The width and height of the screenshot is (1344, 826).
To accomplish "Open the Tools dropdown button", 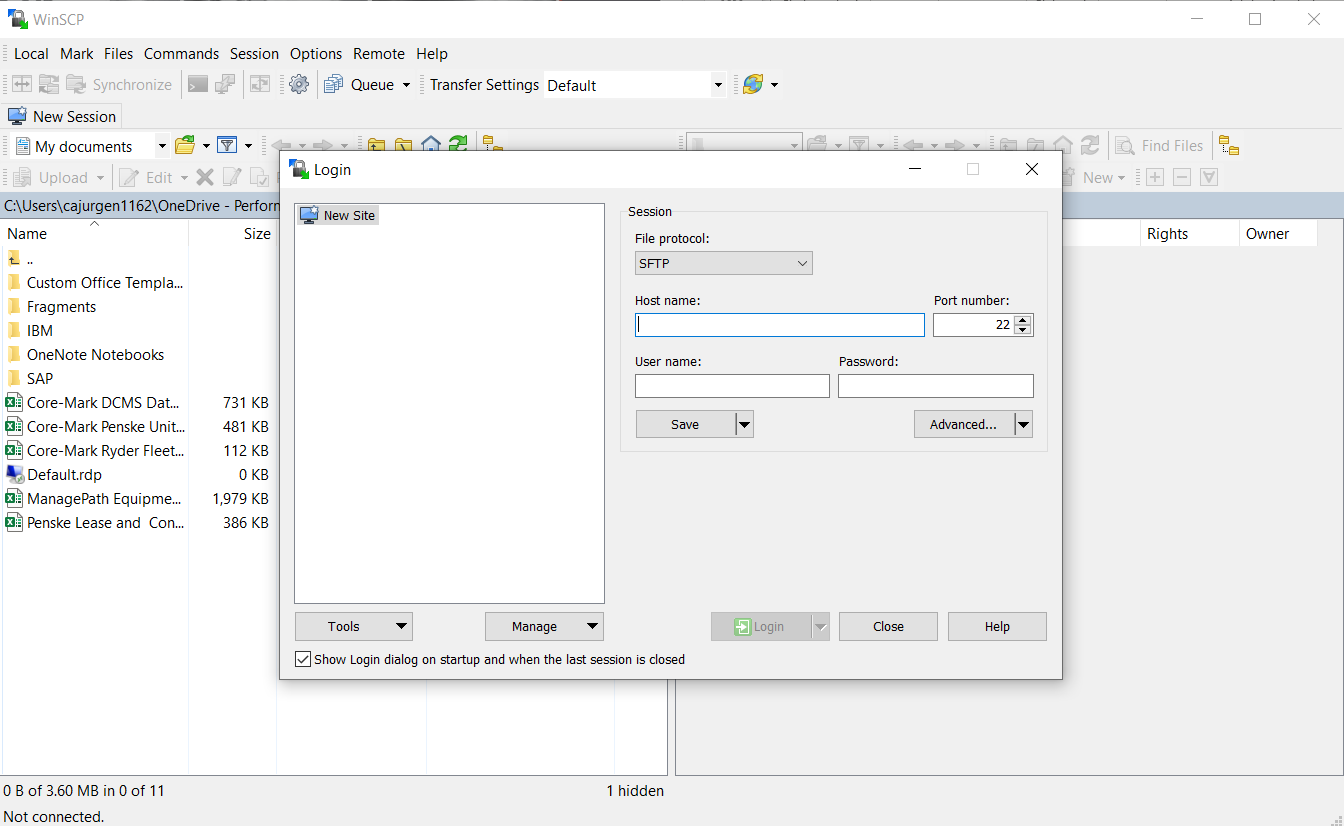I will 354,626.
